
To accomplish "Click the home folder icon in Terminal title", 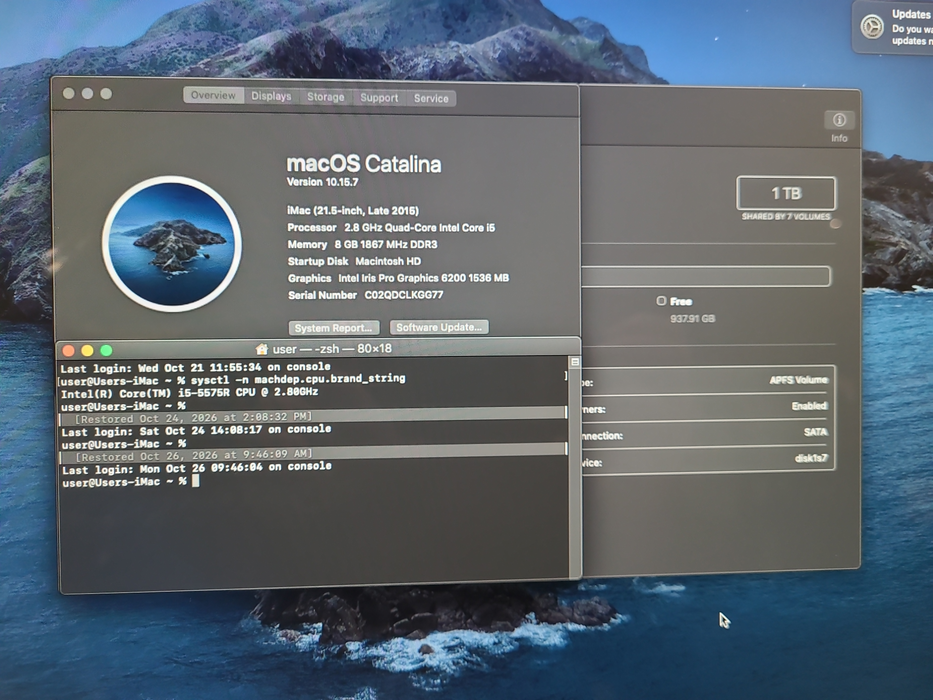I will 262,349.
